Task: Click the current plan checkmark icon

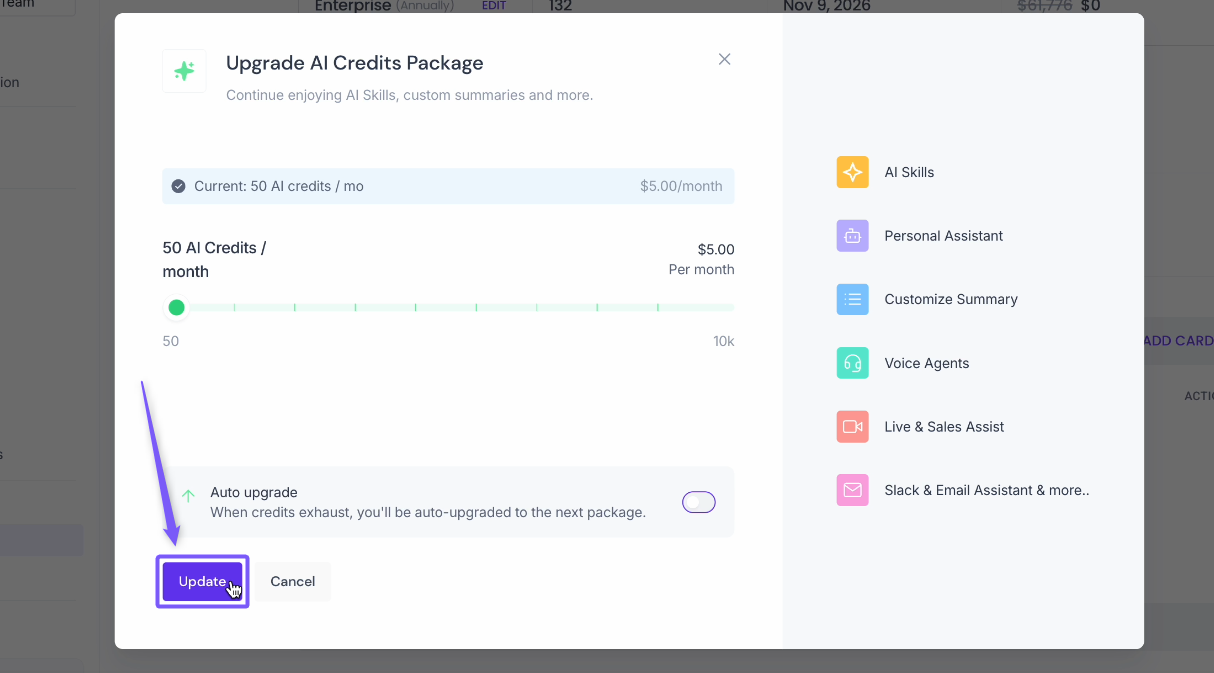Action: (x=178, y=186)
